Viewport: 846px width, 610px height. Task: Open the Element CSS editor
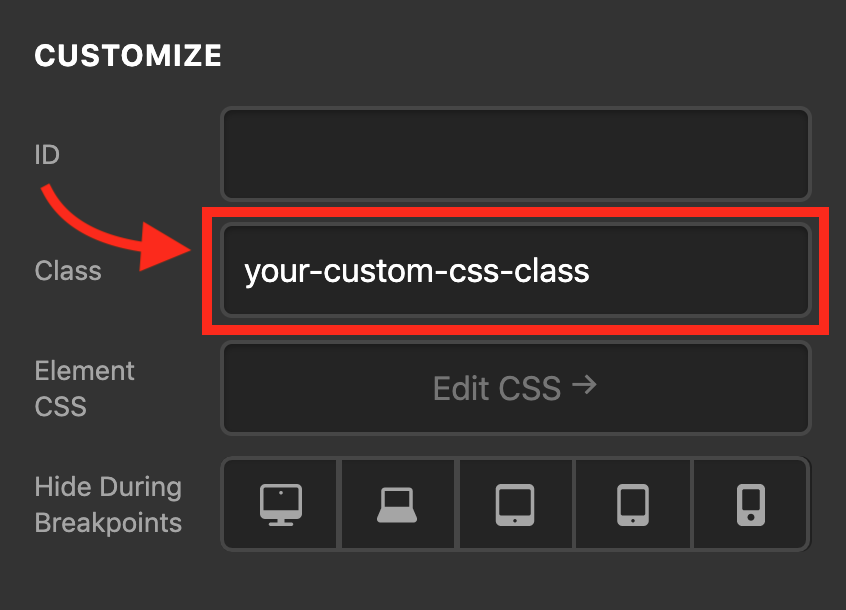pyautogui.click(x=515, y=388)
